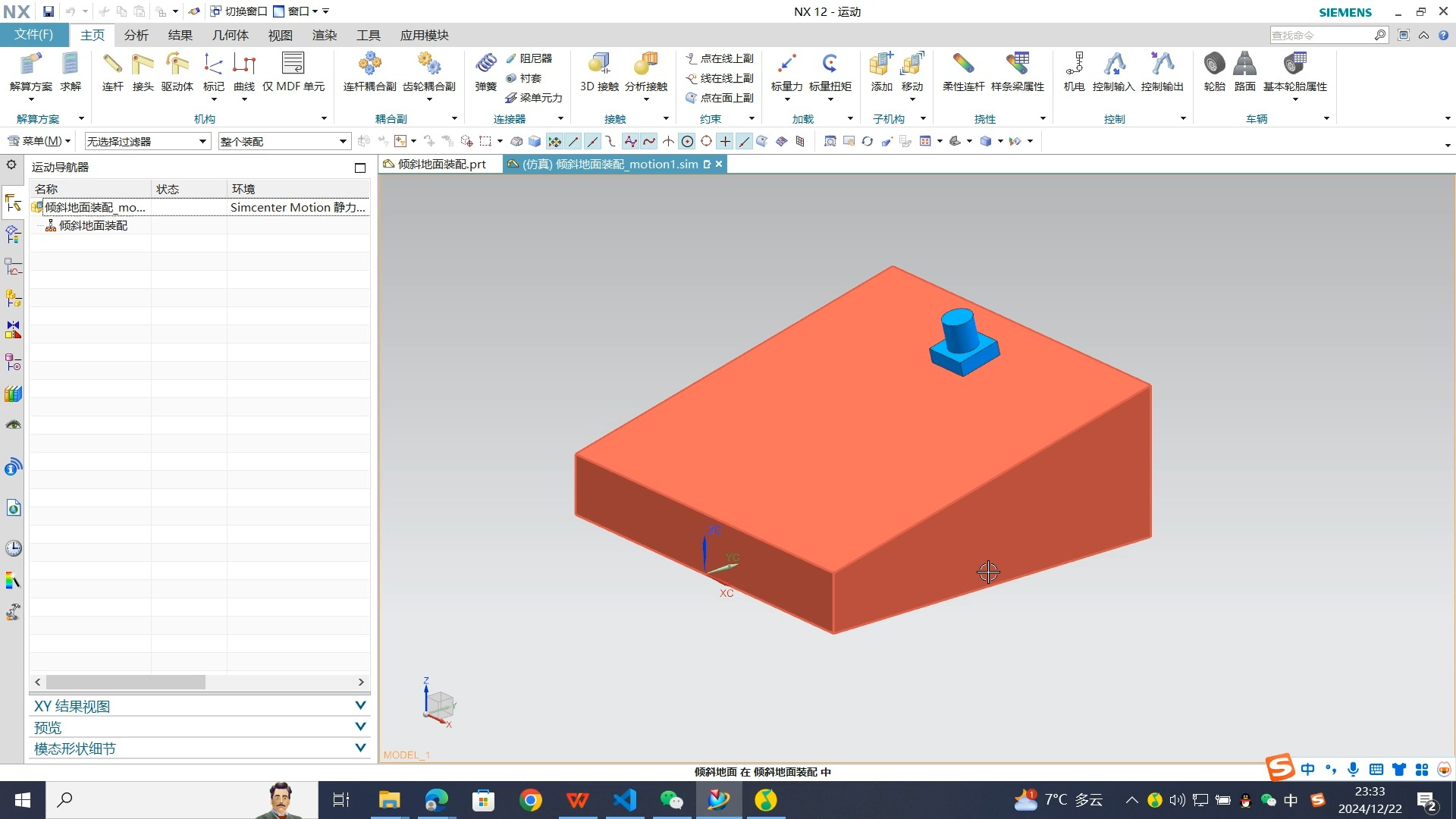Select the 路面 (Road) tool
Image resolution: width=1456 pixels, height=819 pixels.
click(1244, 72)
